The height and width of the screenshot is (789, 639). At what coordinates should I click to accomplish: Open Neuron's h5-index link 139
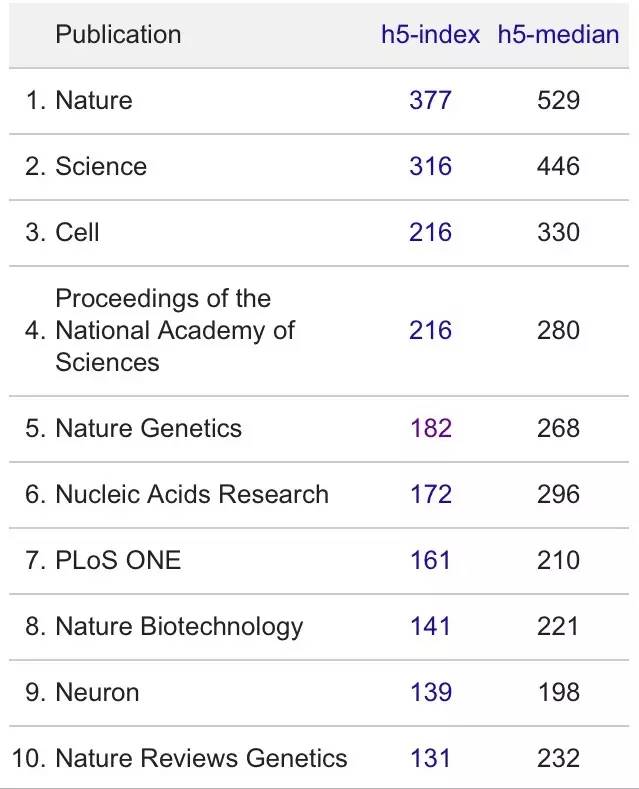pos(430,692)
